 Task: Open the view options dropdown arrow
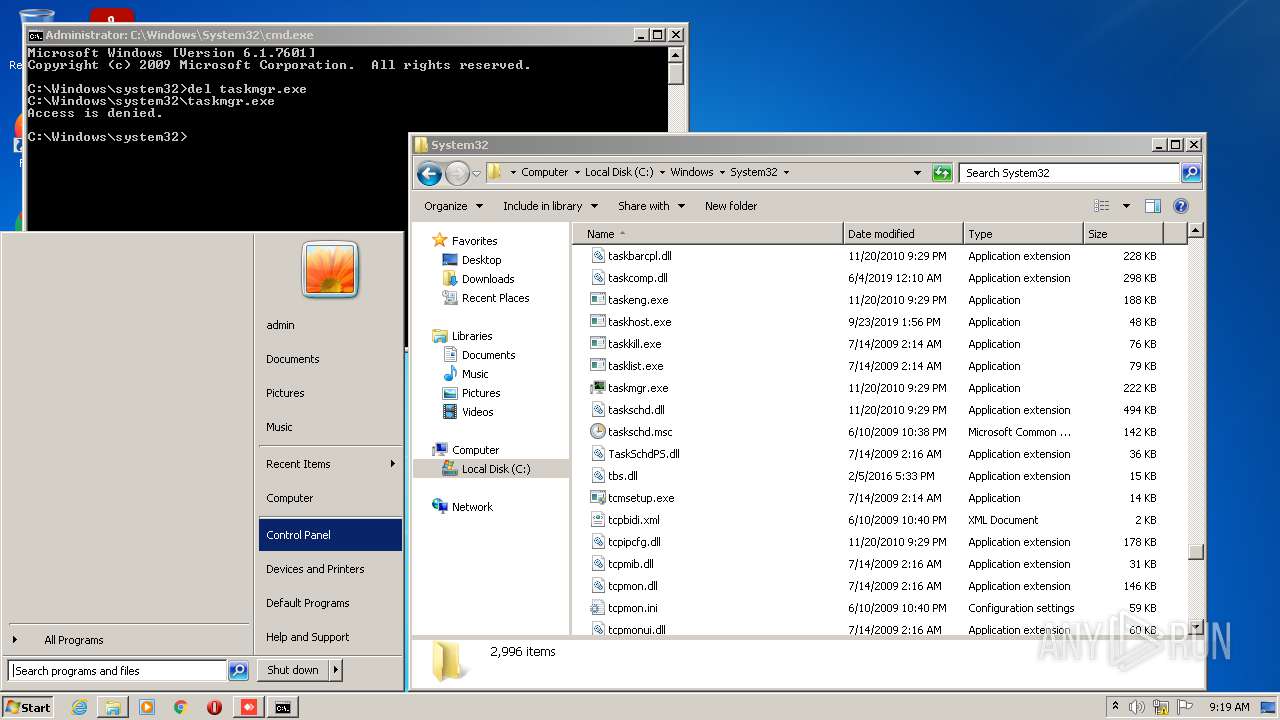coord(1125,206)
